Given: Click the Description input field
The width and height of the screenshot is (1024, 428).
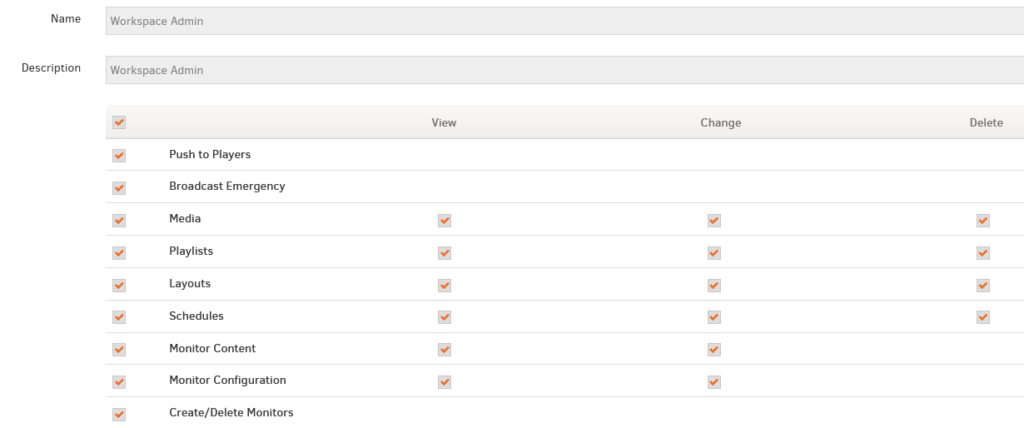Looking at the screenshot, I should [x=565, y=70].
